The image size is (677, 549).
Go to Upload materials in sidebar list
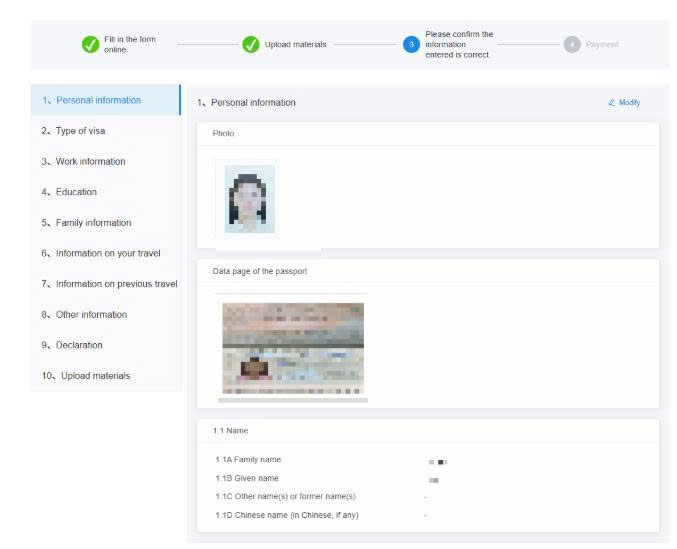[x=106, y=376]
